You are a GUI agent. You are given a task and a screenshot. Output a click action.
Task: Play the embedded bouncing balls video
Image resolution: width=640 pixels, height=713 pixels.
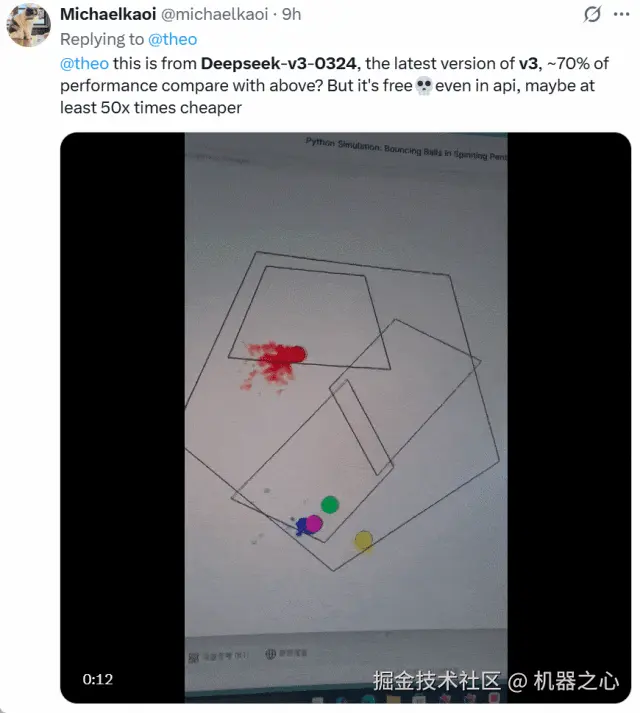point(346,417)
